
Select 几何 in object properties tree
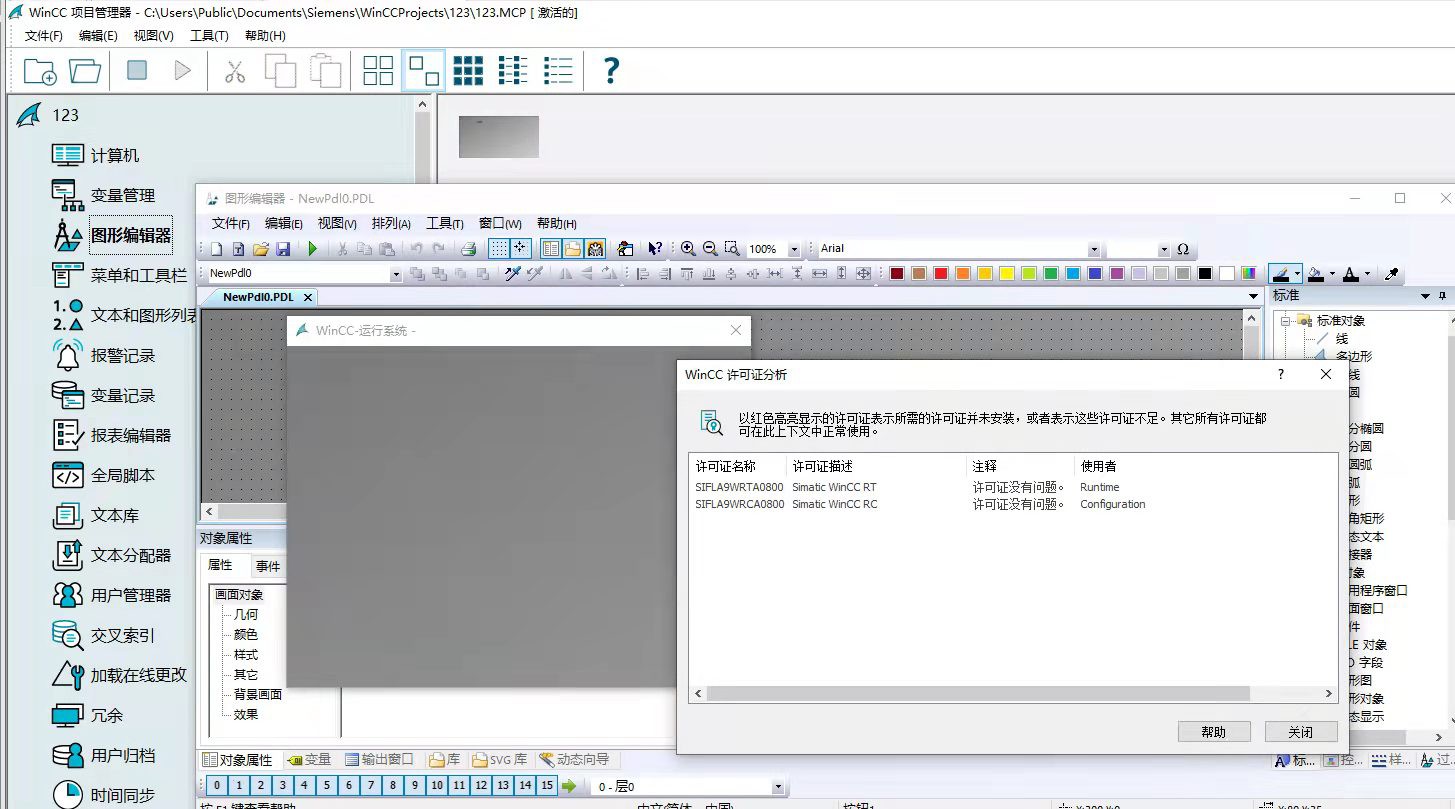click(x=246, y=614)
